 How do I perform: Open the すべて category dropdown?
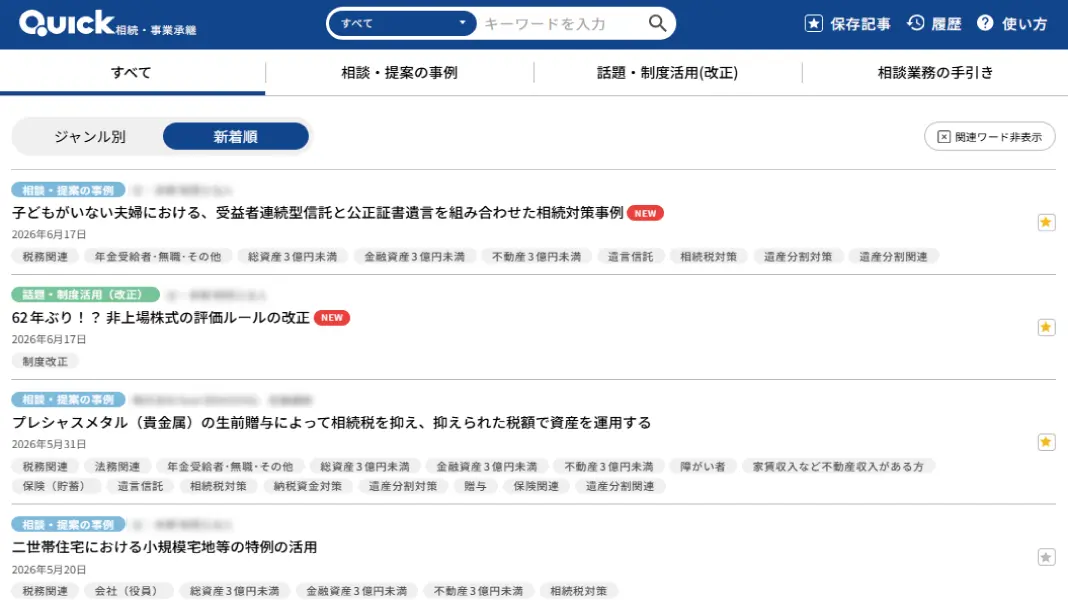tap(402, 23)
